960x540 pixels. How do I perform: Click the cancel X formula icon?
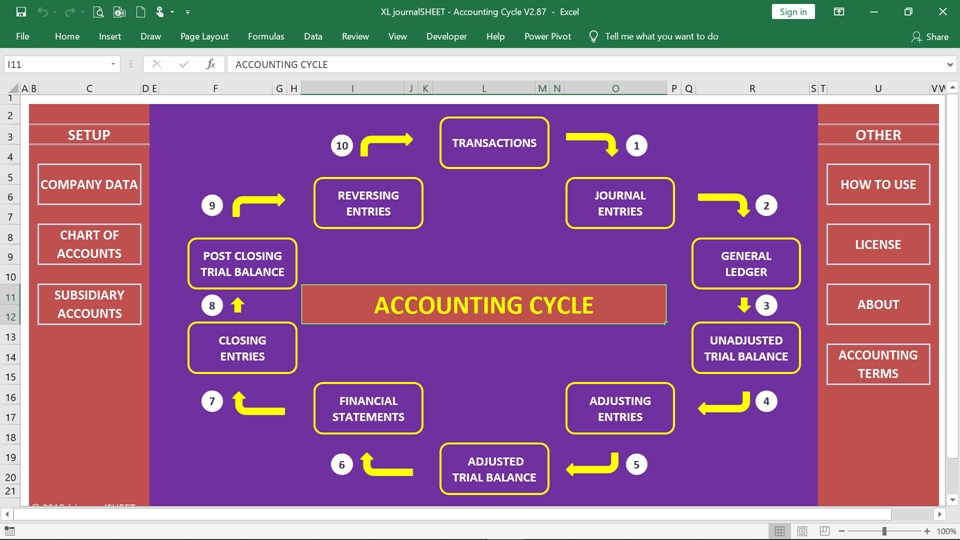tap(156, 64)
